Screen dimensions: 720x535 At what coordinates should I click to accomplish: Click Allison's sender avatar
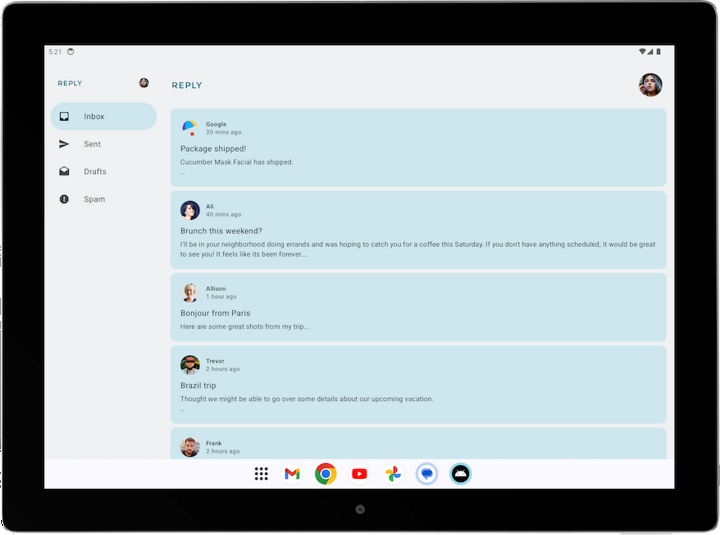click(x=190, y=292)
